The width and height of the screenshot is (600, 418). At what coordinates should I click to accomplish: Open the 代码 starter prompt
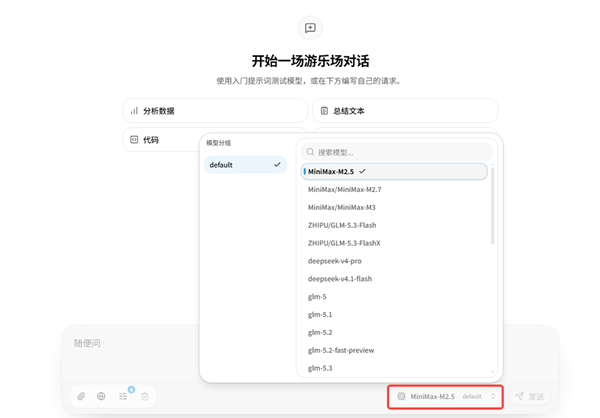click(x=161, y=140)
